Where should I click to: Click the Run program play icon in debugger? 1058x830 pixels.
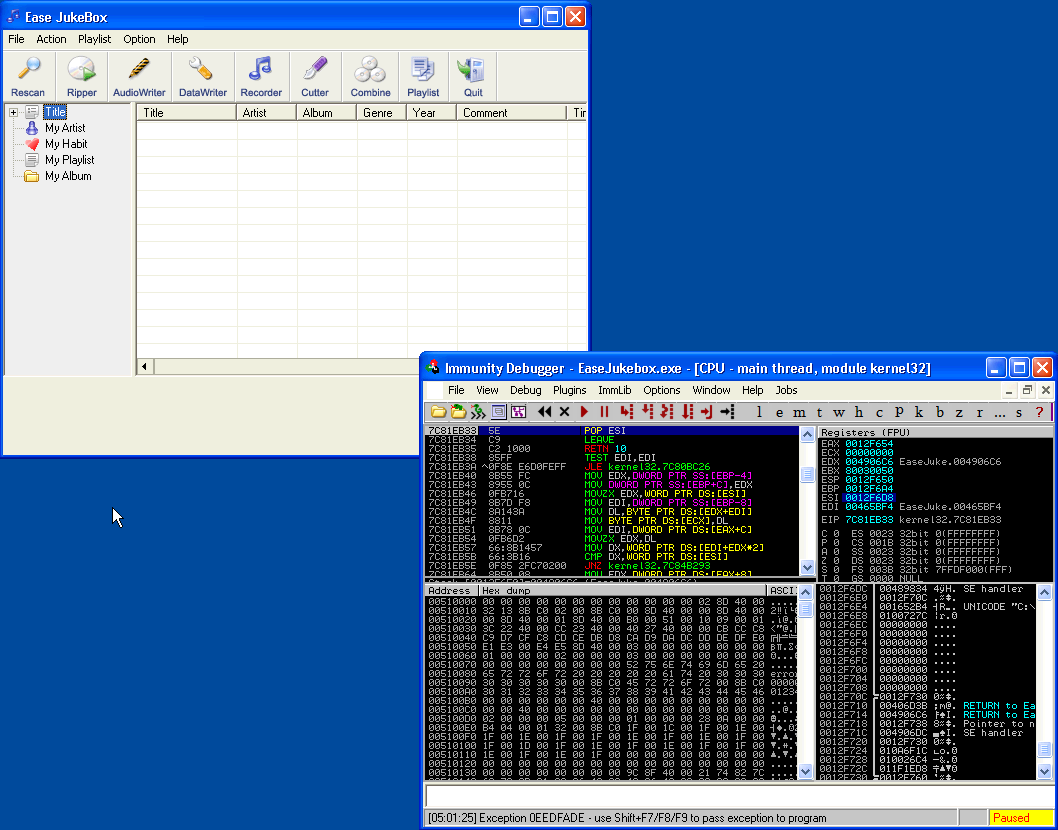click(584, 412)
